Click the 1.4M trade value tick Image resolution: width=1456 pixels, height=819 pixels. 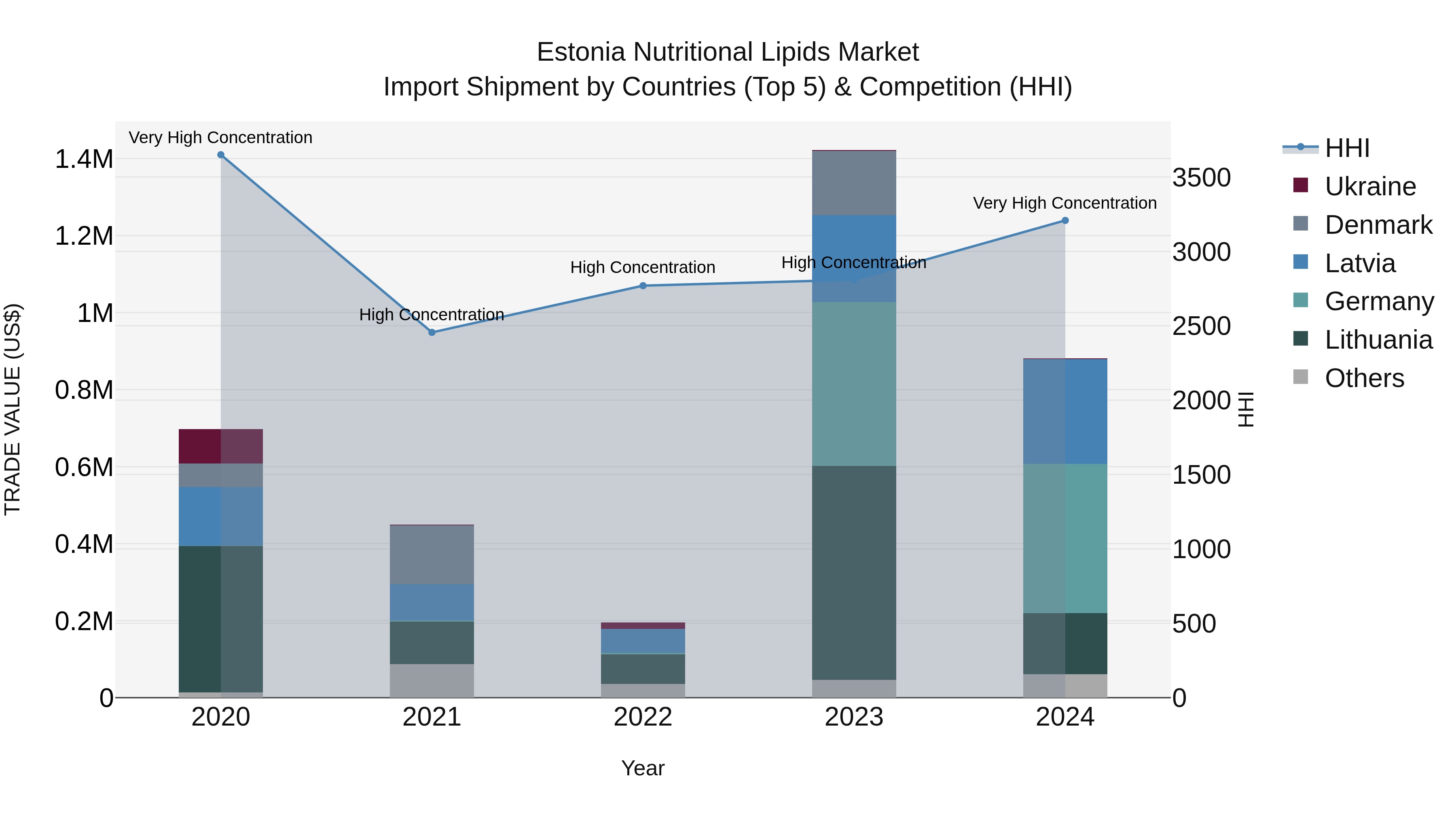[x=84, y=159]
